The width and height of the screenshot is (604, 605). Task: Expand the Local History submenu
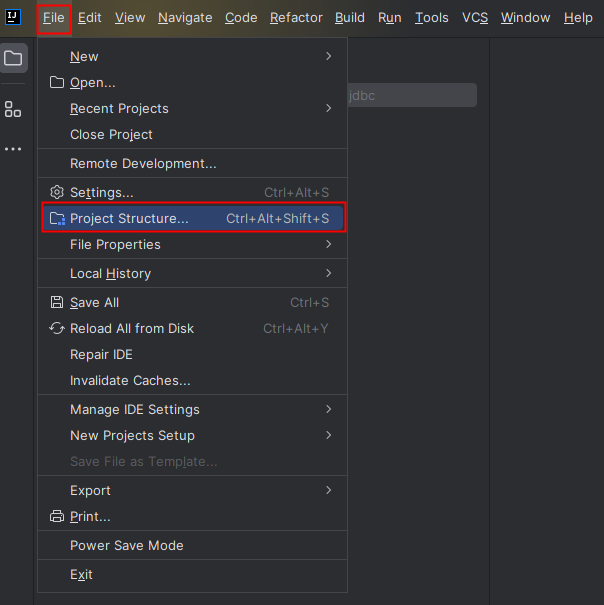point(328,273)
